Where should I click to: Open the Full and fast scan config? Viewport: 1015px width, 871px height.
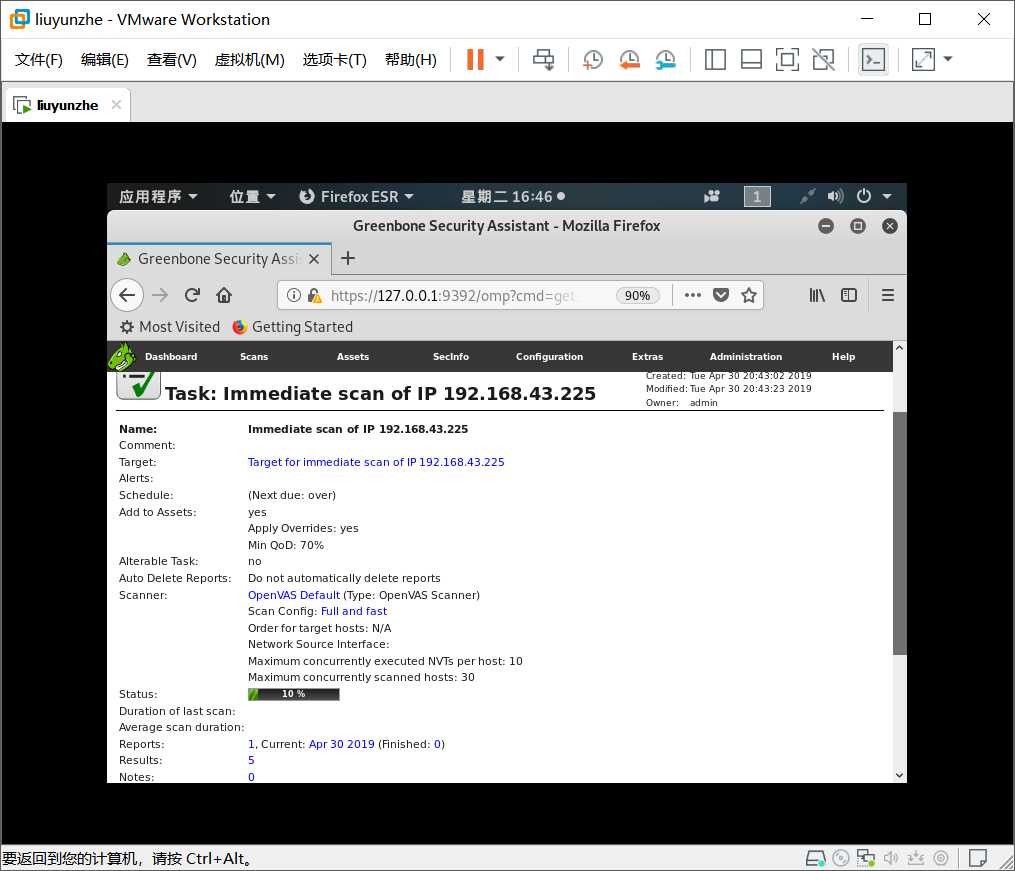point(354,611)
